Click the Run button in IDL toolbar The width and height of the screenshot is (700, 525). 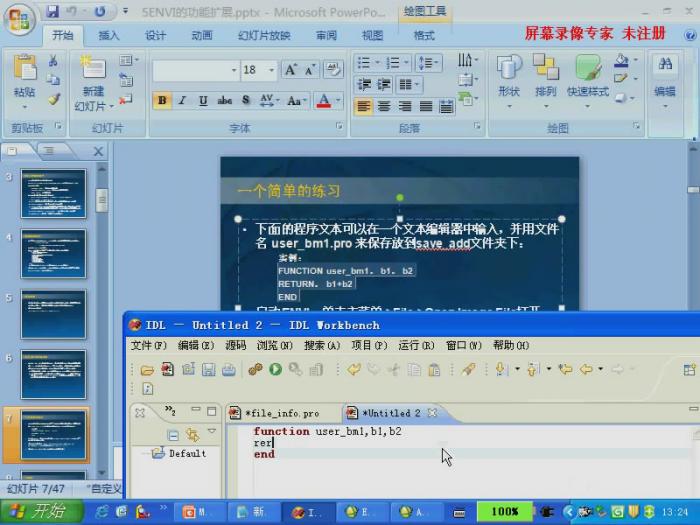point(275,370)
